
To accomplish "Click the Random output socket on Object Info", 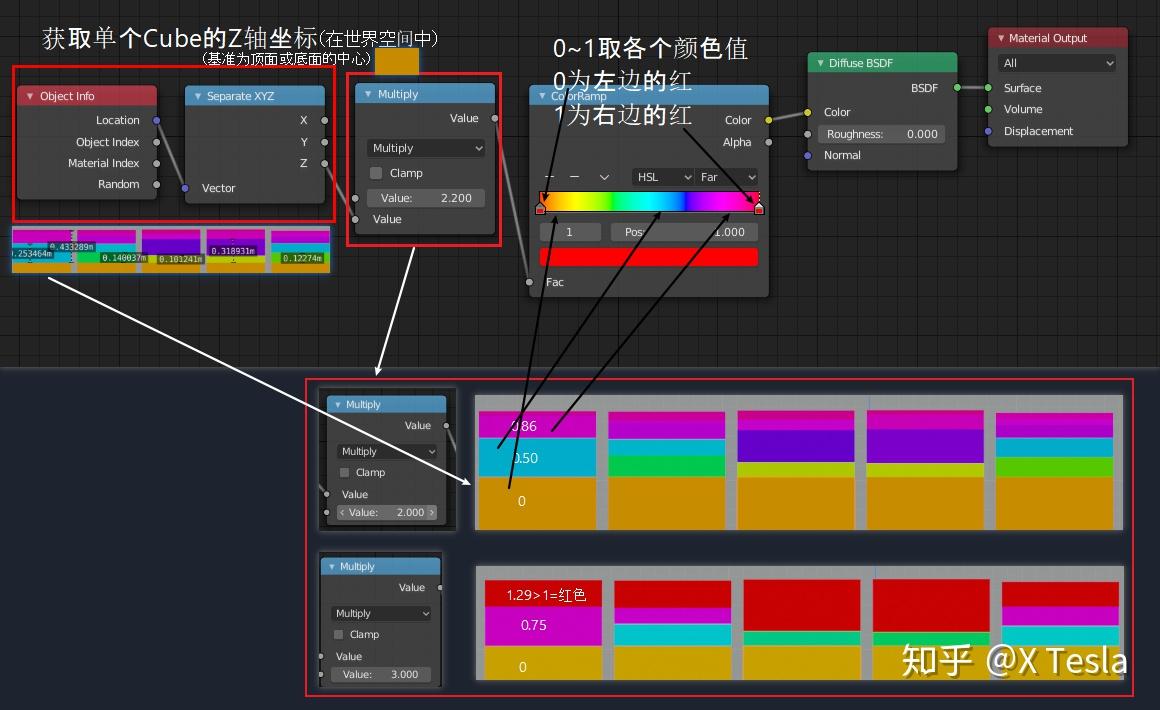I will coord(156,184).
